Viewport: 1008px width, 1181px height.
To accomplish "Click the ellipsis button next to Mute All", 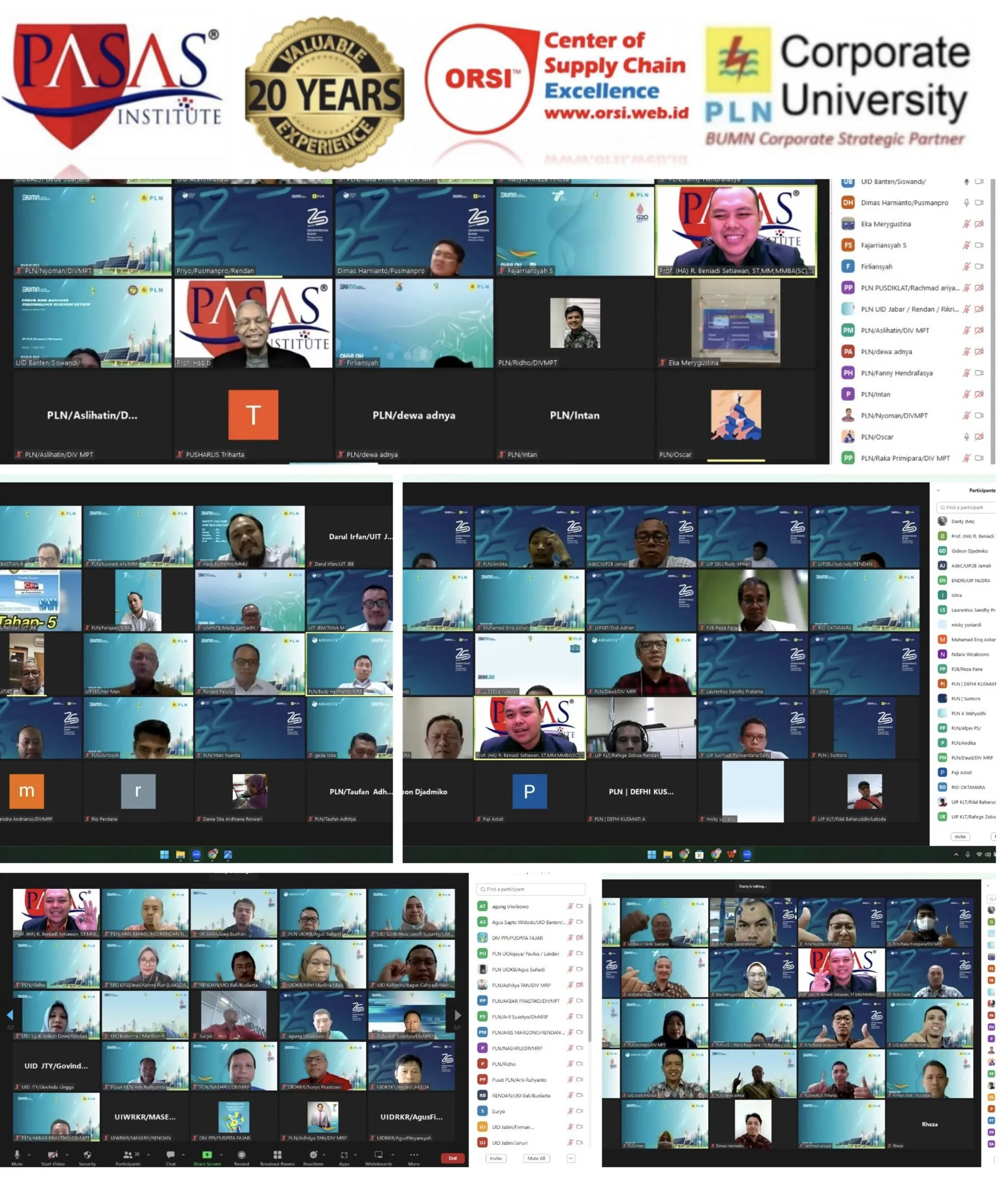I will (571, 1158).
